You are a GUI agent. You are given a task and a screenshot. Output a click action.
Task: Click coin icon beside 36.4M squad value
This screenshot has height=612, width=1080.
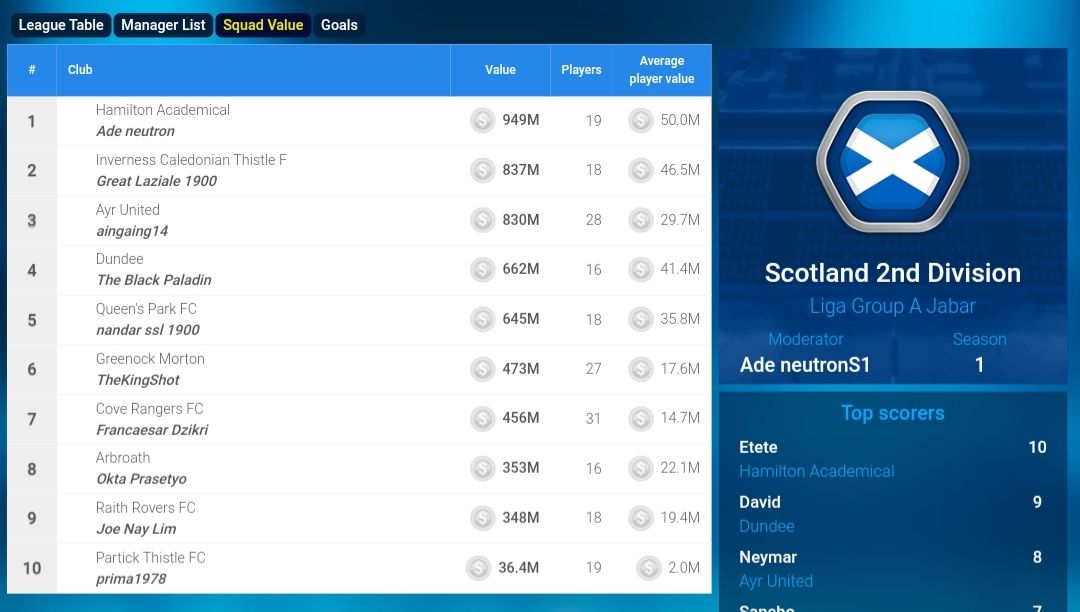(x=479, y=568)
